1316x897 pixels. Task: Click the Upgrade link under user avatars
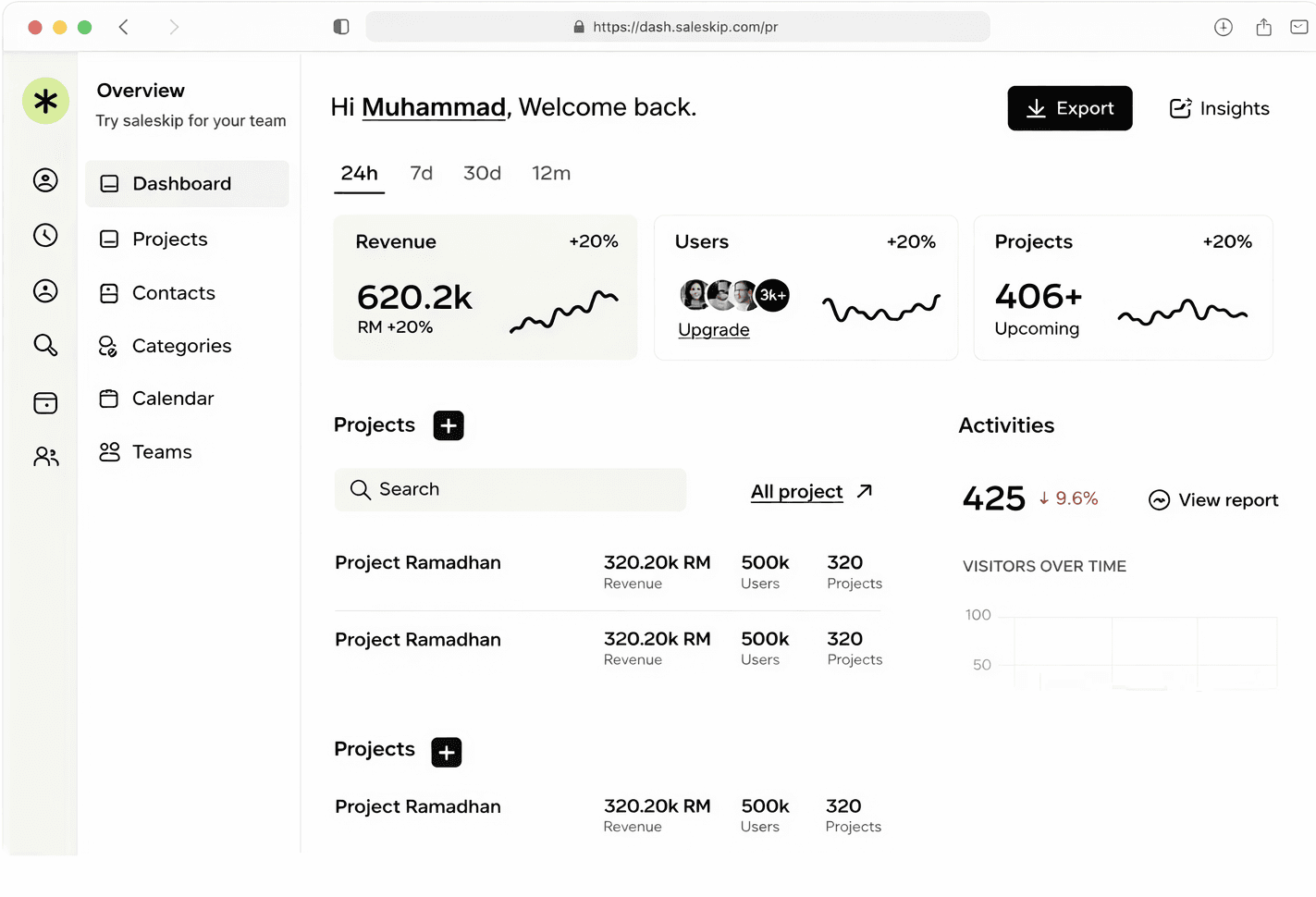tap(713, 329)
